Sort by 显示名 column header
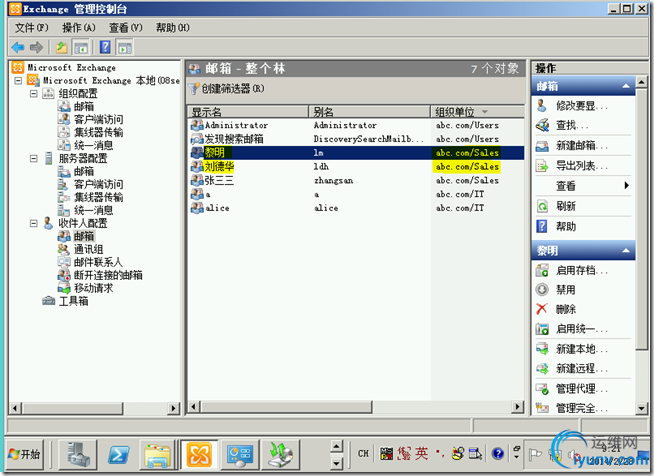Image resolution: width=654 pixels, height=476 pixels. tap(248, 112)
